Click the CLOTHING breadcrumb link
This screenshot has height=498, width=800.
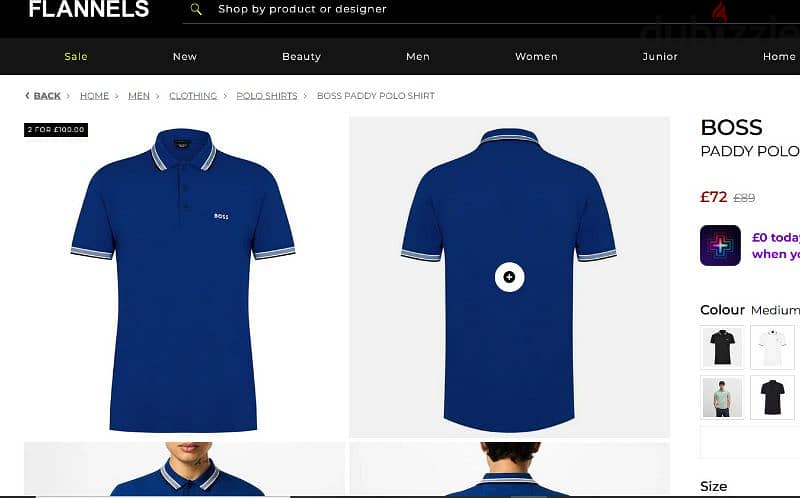[x=193, y=96]
